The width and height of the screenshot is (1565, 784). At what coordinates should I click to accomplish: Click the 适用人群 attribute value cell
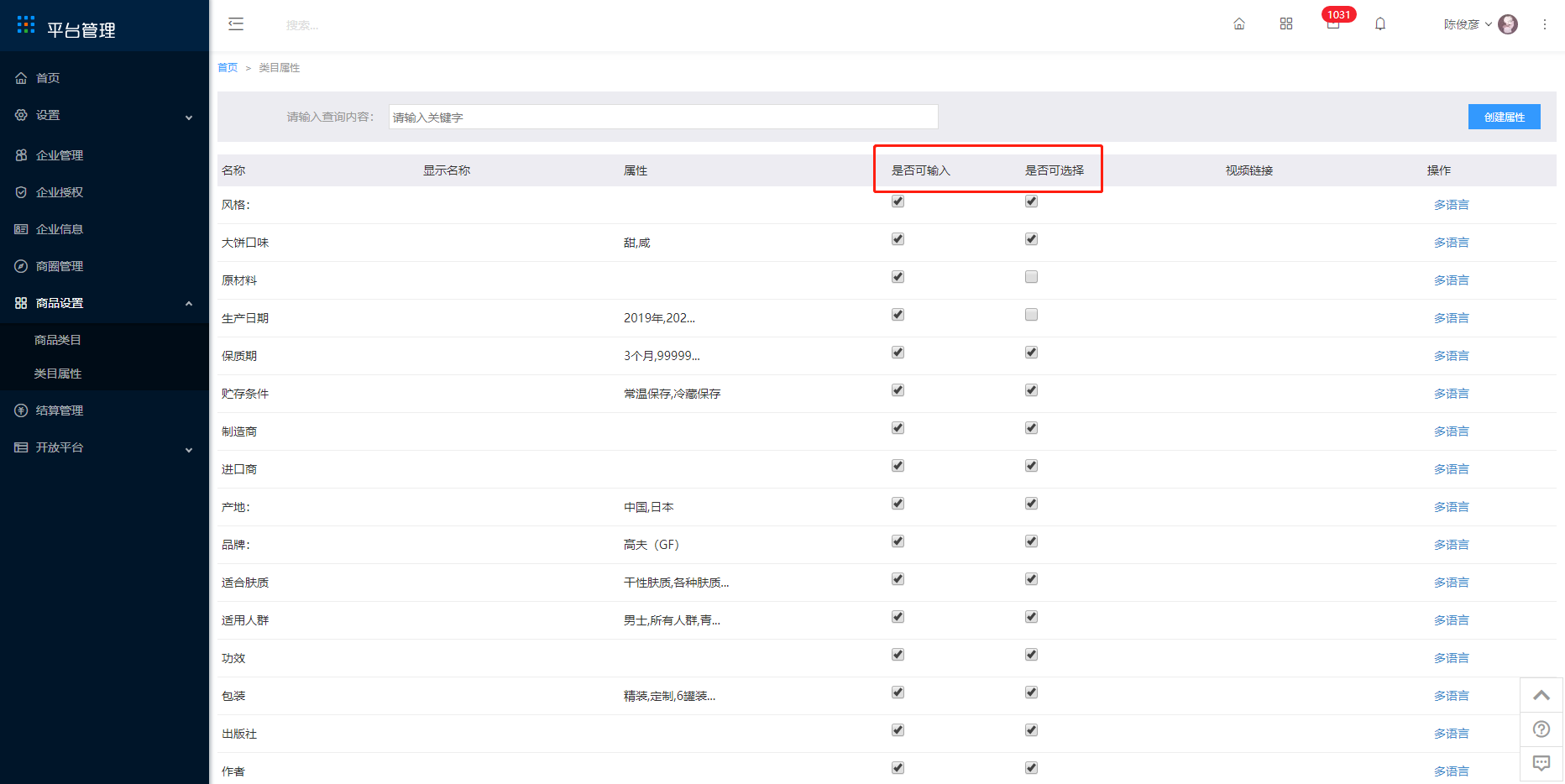click(672, 620)
